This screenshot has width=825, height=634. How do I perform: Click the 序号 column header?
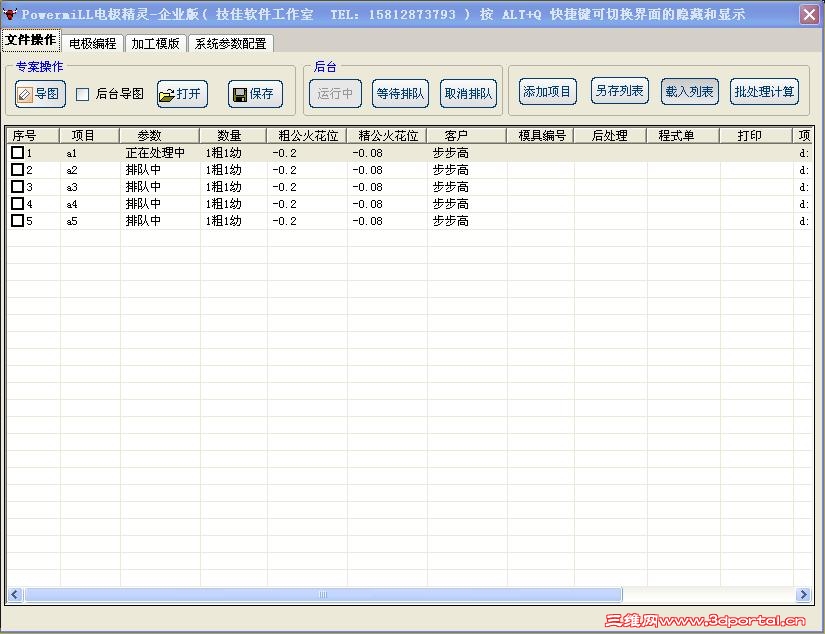[33, 136]
